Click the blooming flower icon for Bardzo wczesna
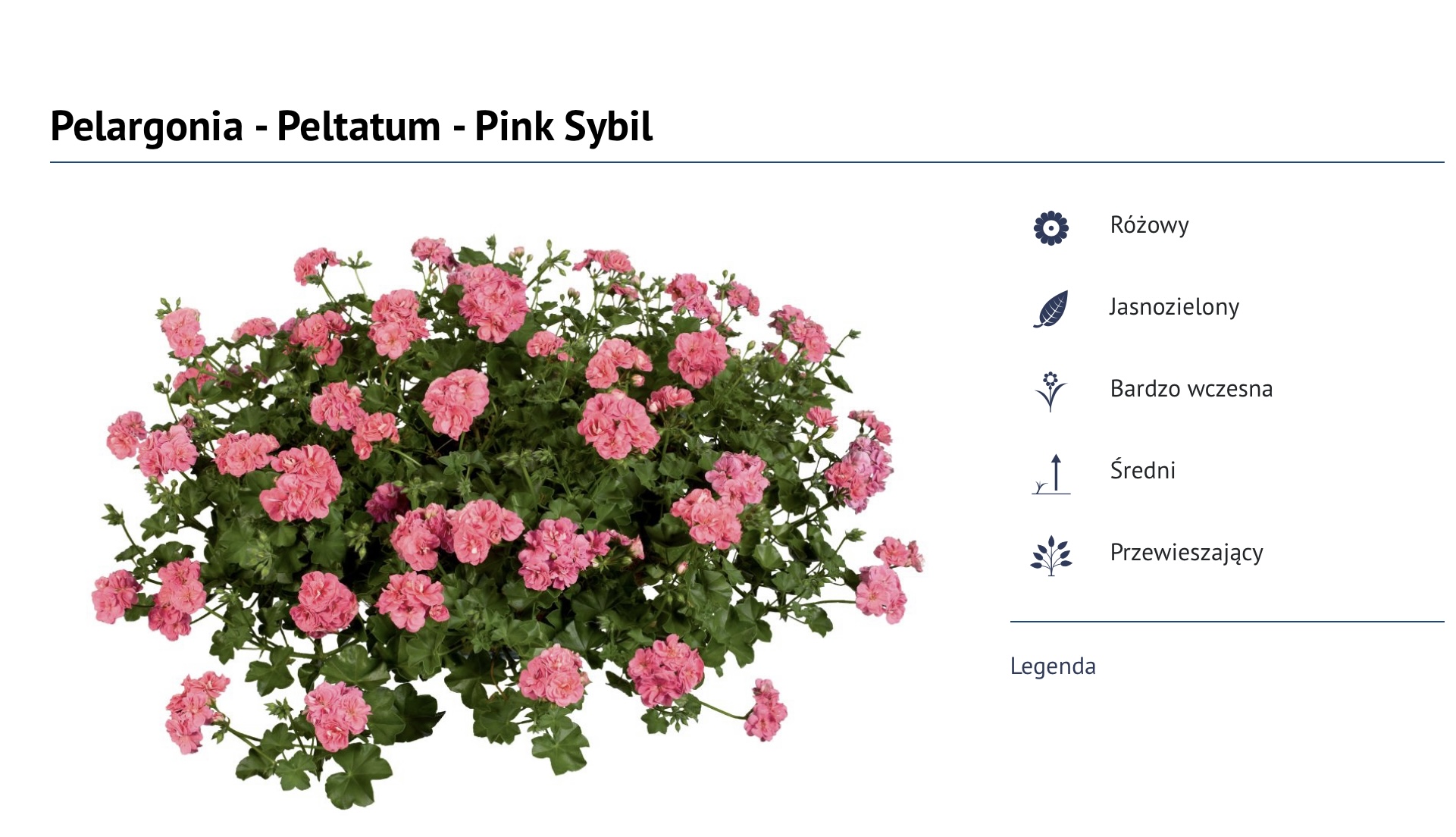The height and width of the screenshot is (837, 1456). pyautogui.click(x=1051, y=391)
